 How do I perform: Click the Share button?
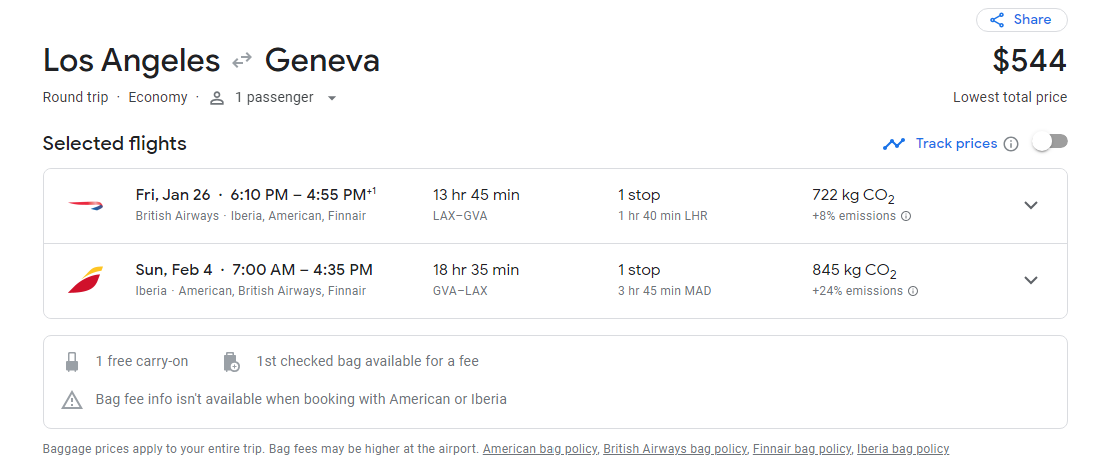(1021, 20)
